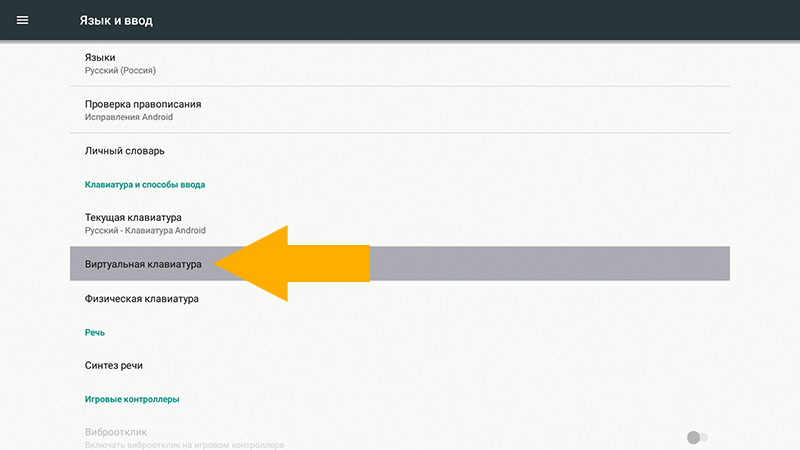Toggle the Виброотклик switch
800x450 pixels.
(697, 437)
